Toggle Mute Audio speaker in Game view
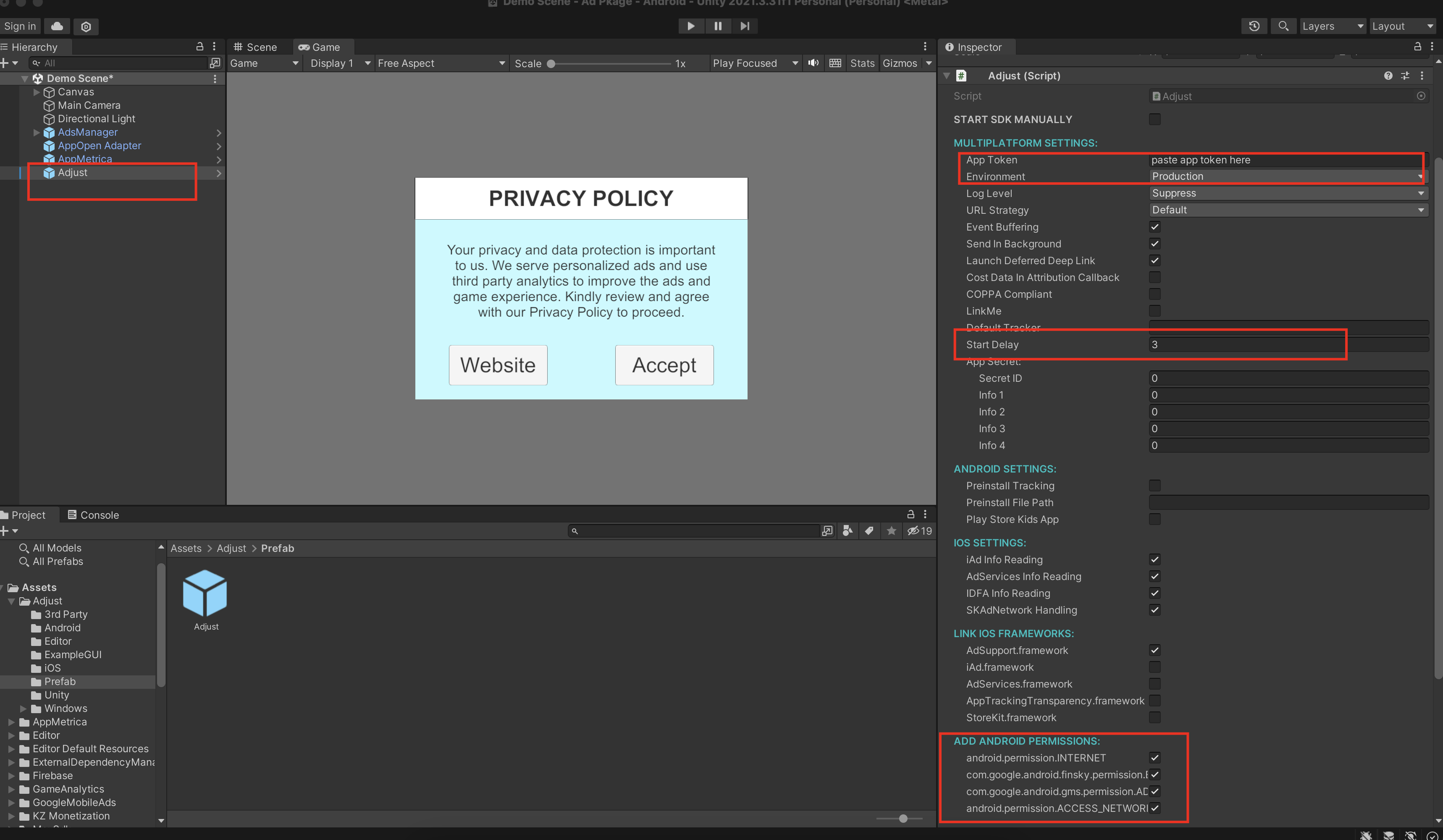The width and height of the screenshot is (1443, 840). click(x=813, y=63)
